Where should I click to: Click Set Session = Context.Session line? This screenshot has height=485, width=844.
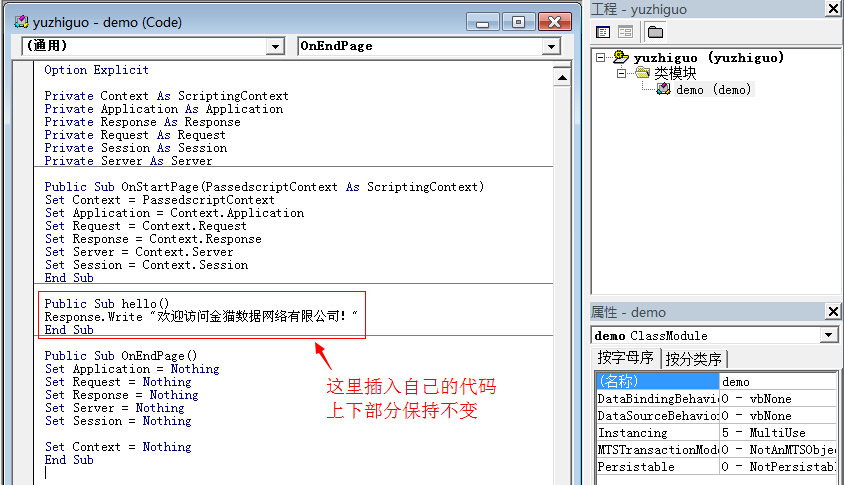pyautogui.click(x=146, y=265)
